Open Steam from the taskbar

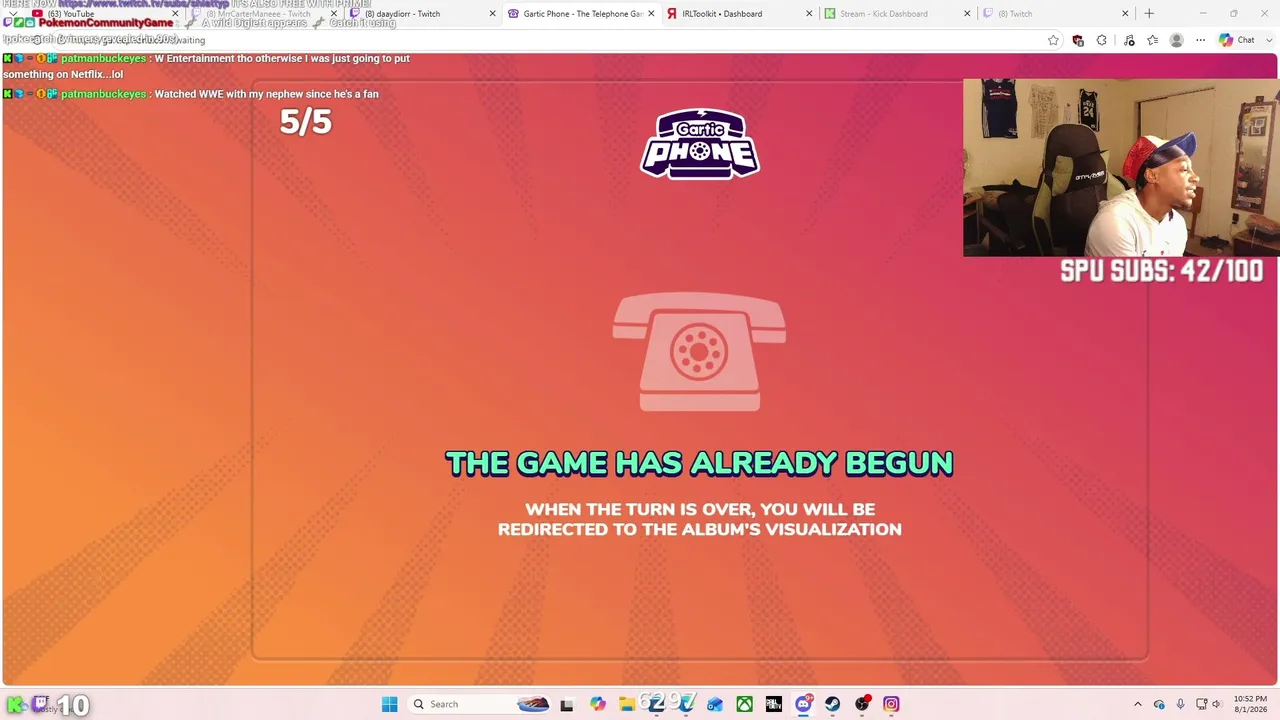click(x=832, y=704)
